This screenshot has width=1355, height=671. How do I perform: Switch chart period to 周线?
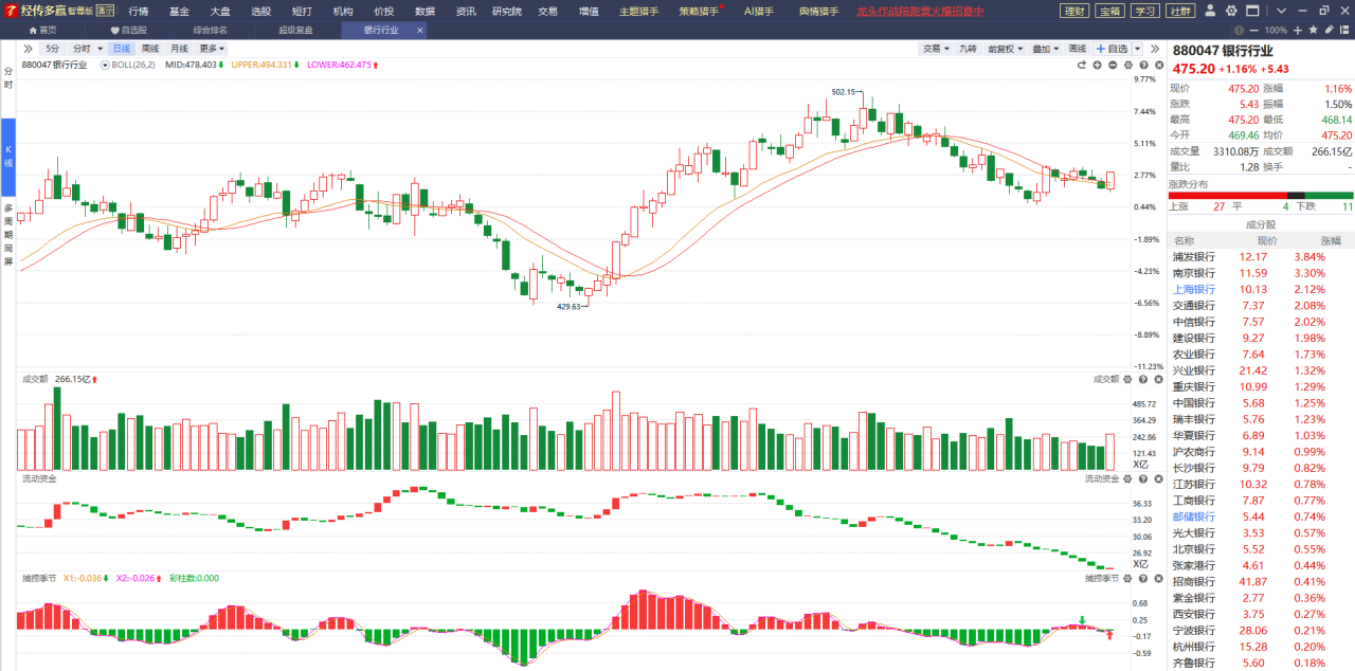[150, 48]
